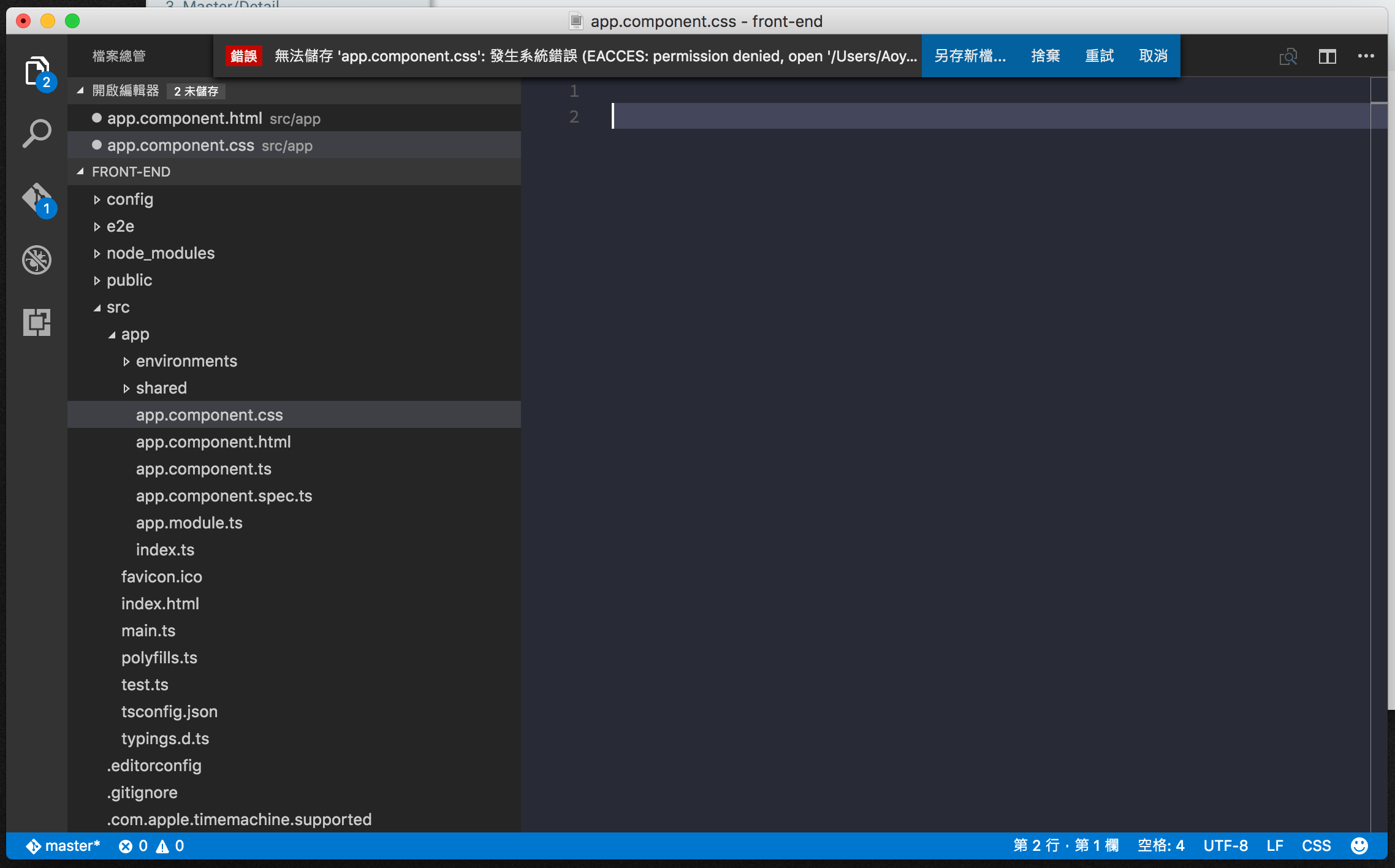Screen dimensions: 1395x868
Task: Change language mode by clicking CSS
Action: pyautogui.click(x=1316, y=845)
